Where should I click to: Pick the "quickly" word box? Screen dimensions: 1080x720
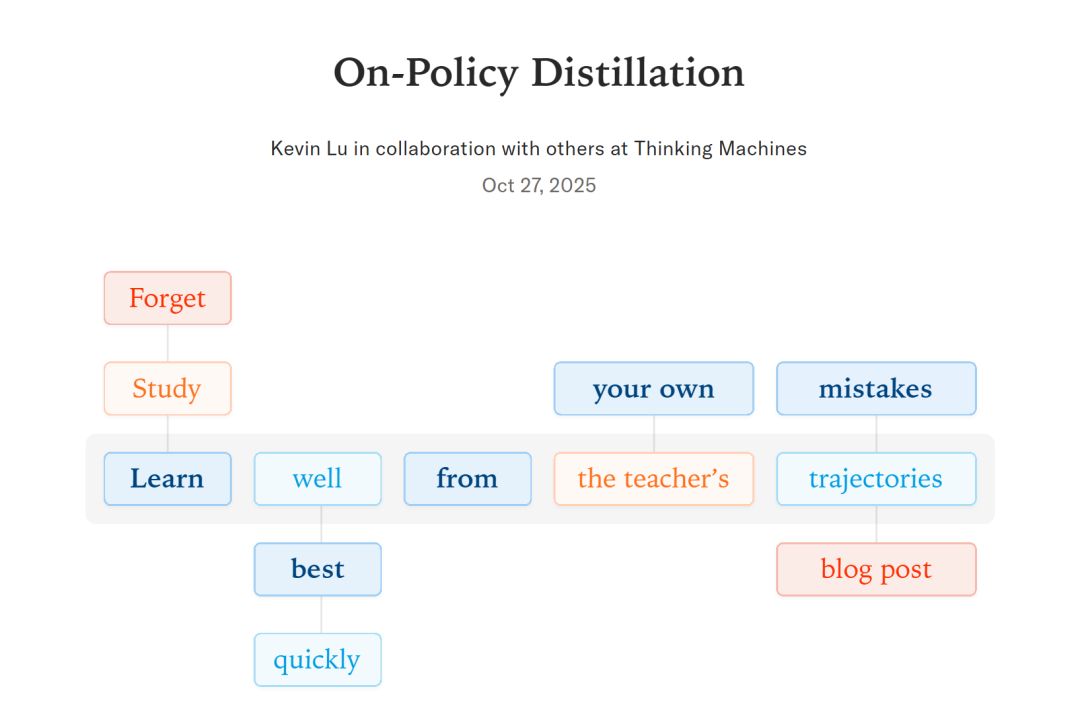click(x=318, y=660)
